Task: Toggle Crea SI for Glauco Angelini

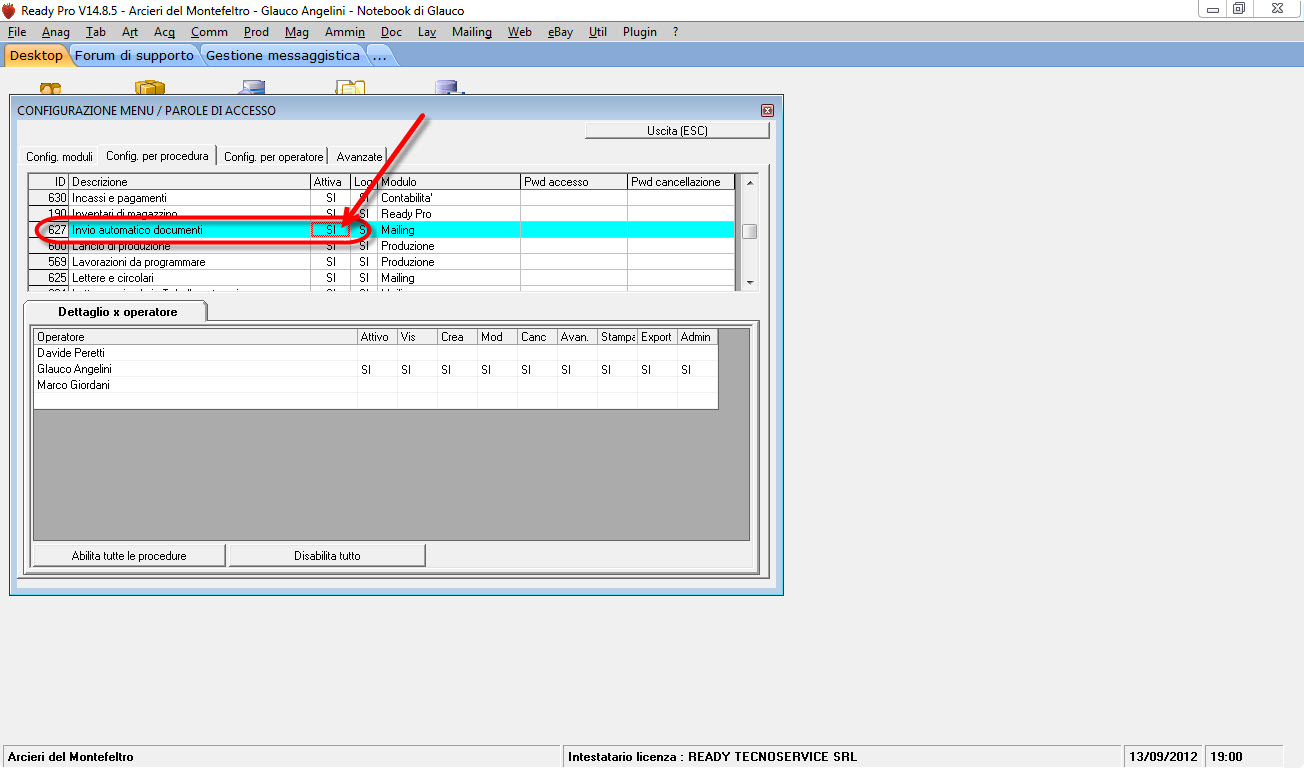Action: coord(457,369)
